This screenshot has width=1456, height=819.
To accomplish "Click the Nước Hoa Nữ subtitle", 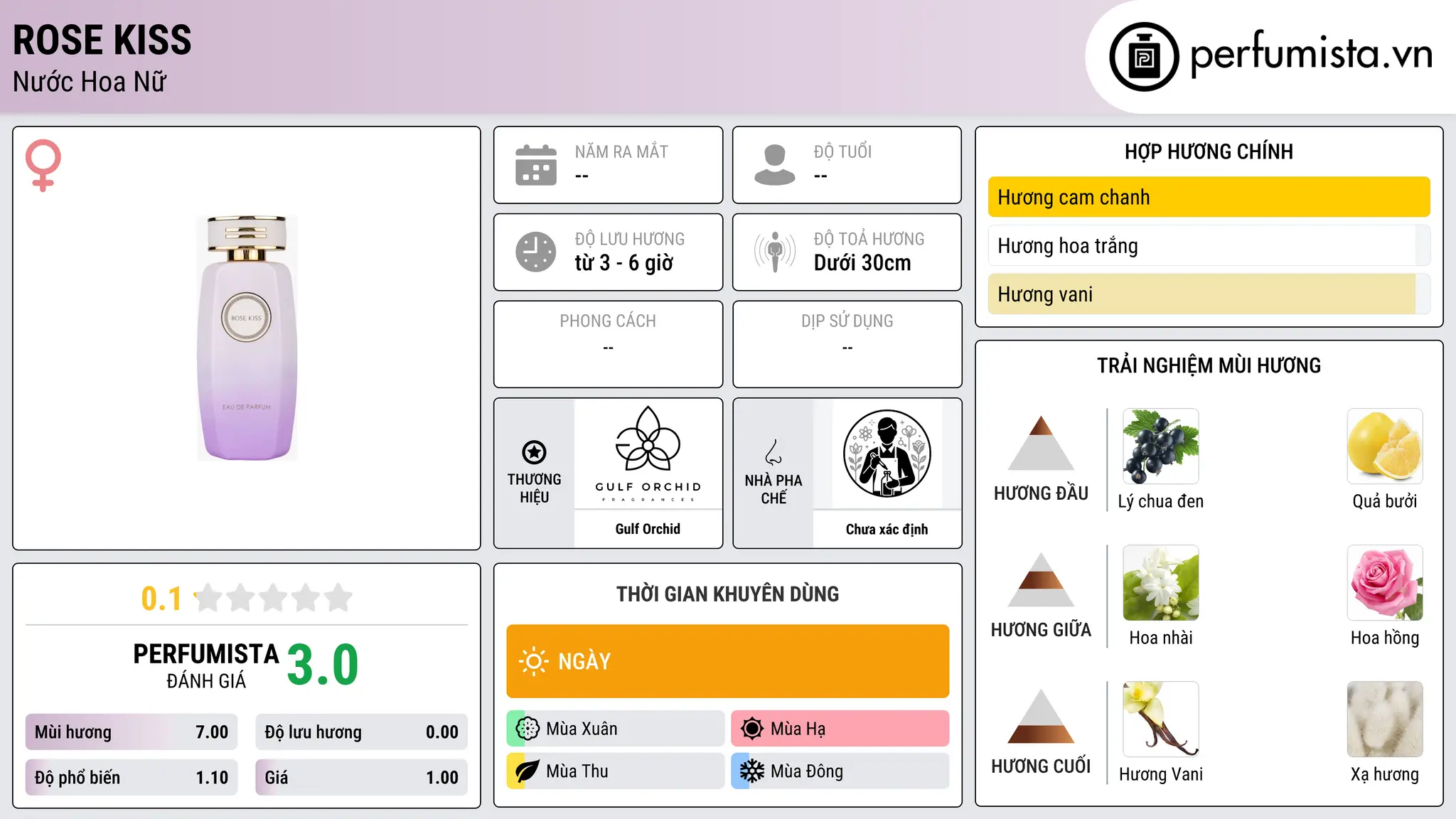I will pyautogui.click(x=90, y=82).
